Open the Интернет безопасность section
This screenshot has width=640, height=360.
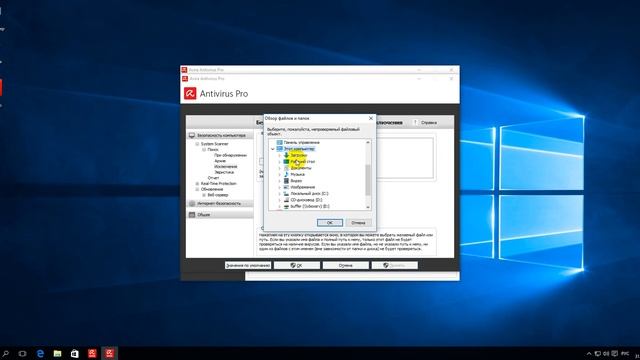pos(220,203)
